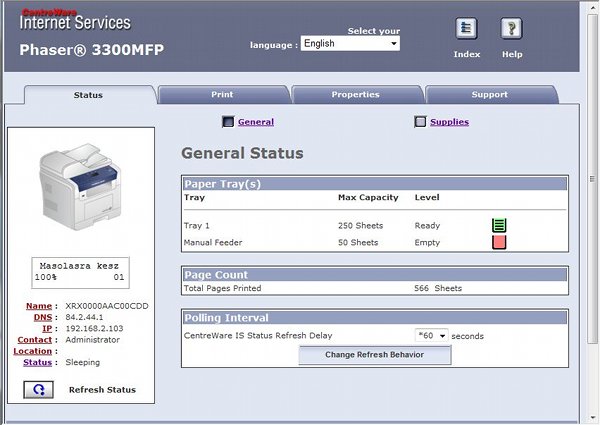Click the Help label under the icon
Screen dimensions: 600x425
512,54
